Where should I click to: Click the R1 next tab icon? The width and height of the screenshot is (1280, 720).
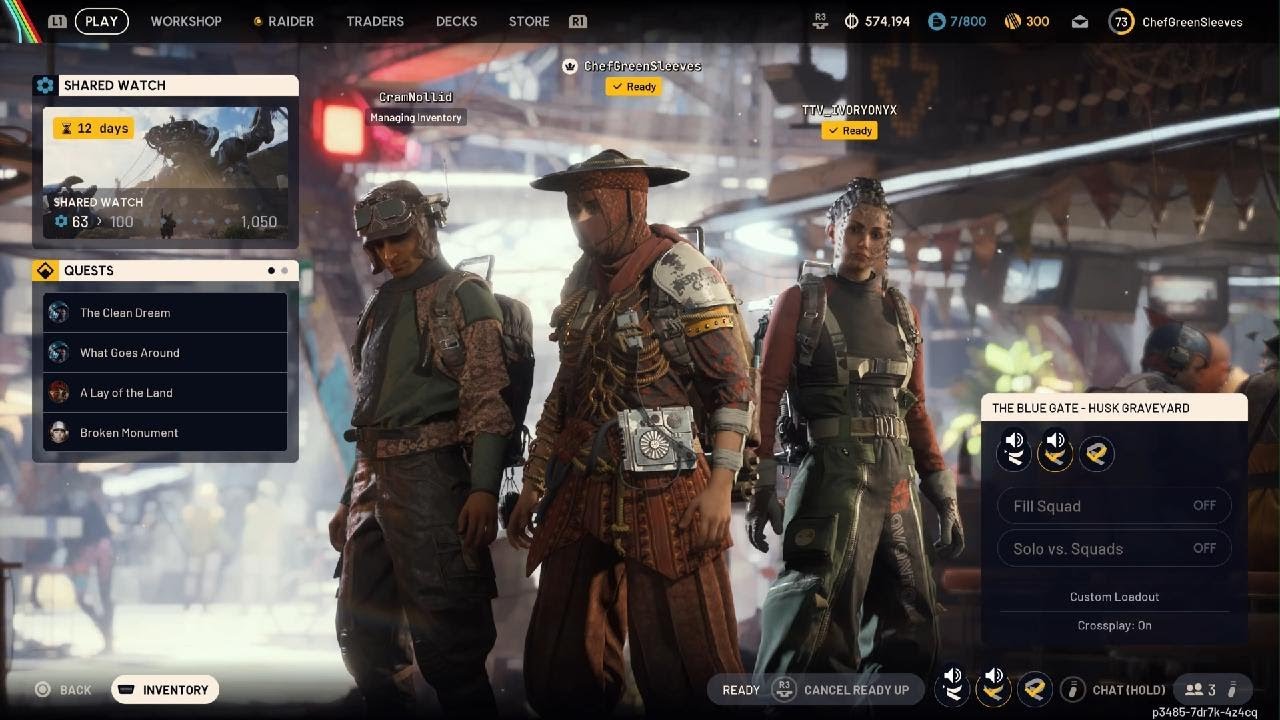[x=577, y=21]
